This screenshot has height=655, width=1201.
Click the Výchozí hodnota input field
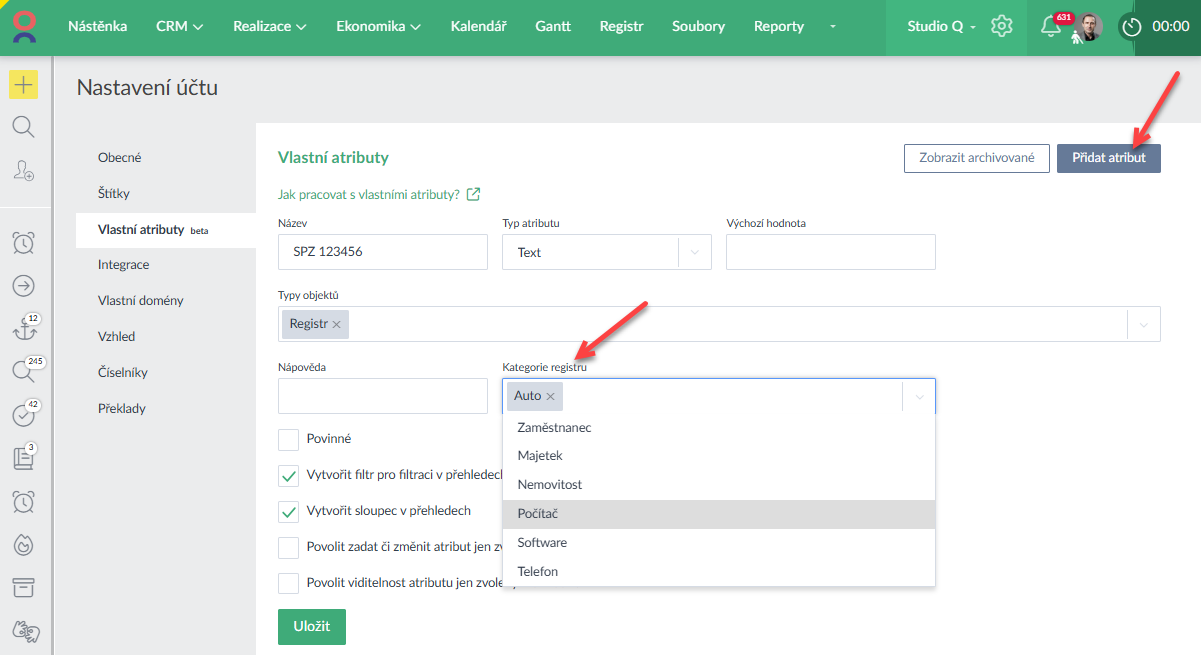tap(830, 252)
